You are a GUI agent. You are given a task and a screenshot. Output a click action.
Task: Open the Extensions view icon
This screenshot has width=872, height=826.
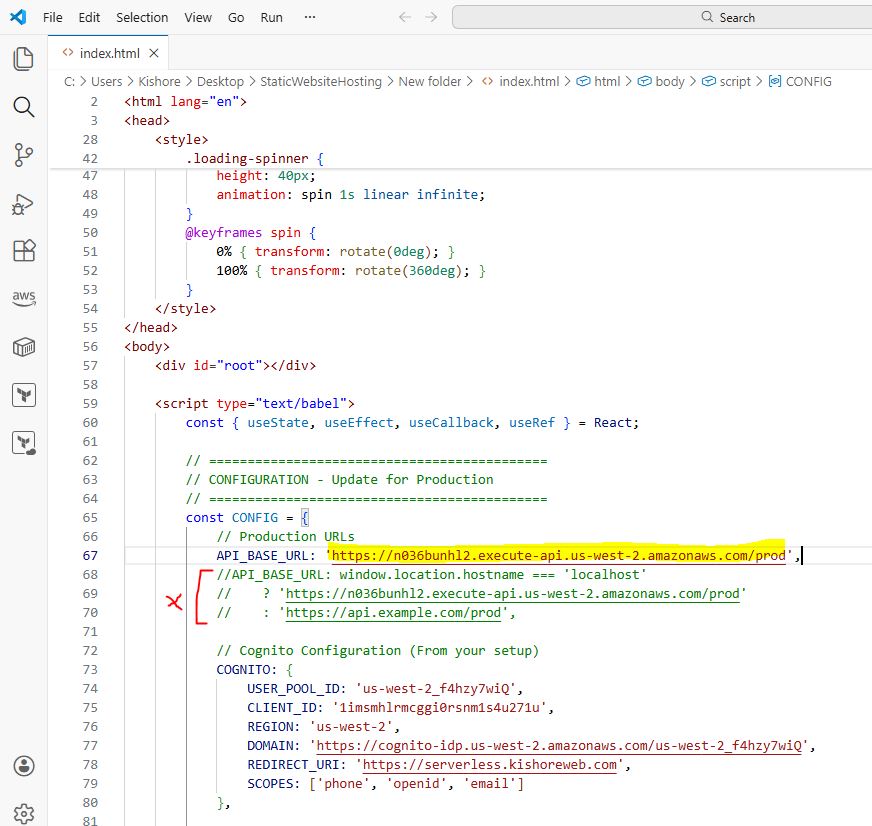24,251
